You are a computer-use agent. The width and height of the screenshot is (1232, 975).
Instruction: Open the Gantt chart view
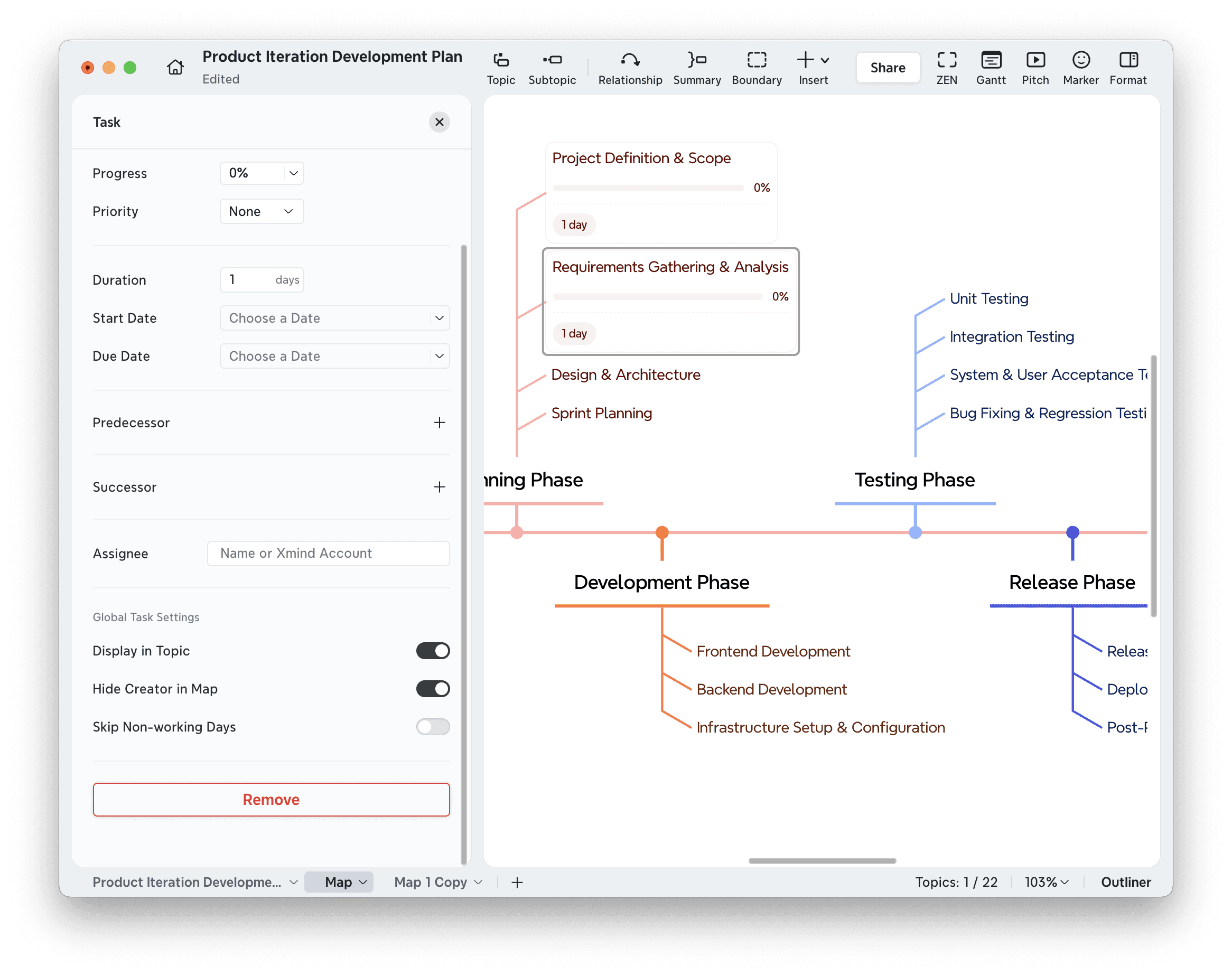[991, 67]
